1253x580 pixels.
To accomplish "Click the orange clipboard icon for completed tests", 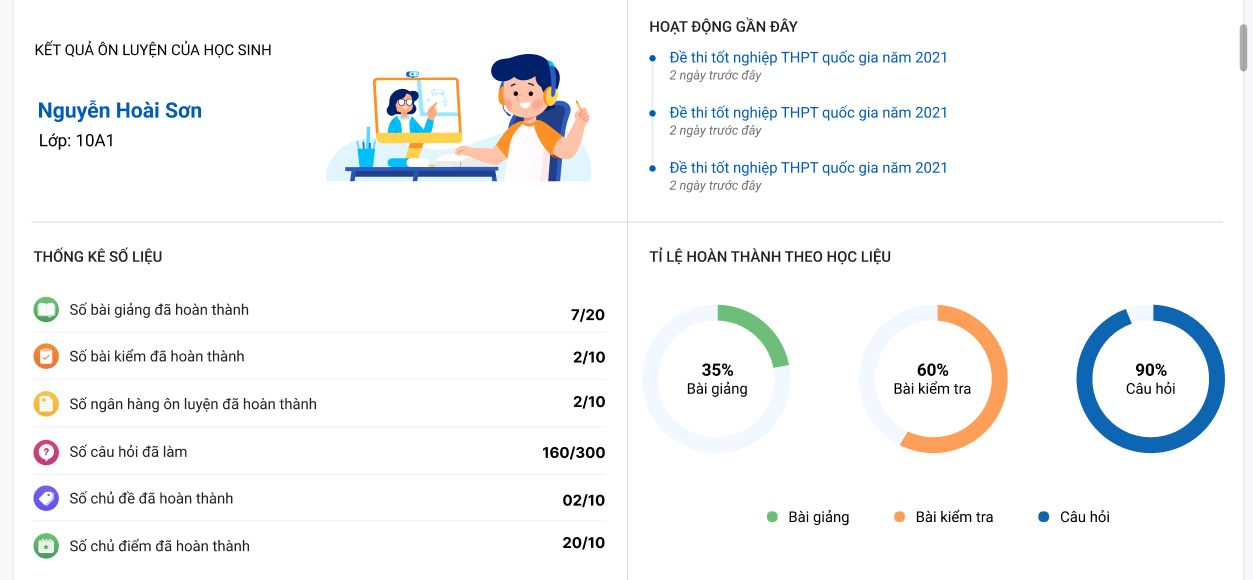I will 46,357.
